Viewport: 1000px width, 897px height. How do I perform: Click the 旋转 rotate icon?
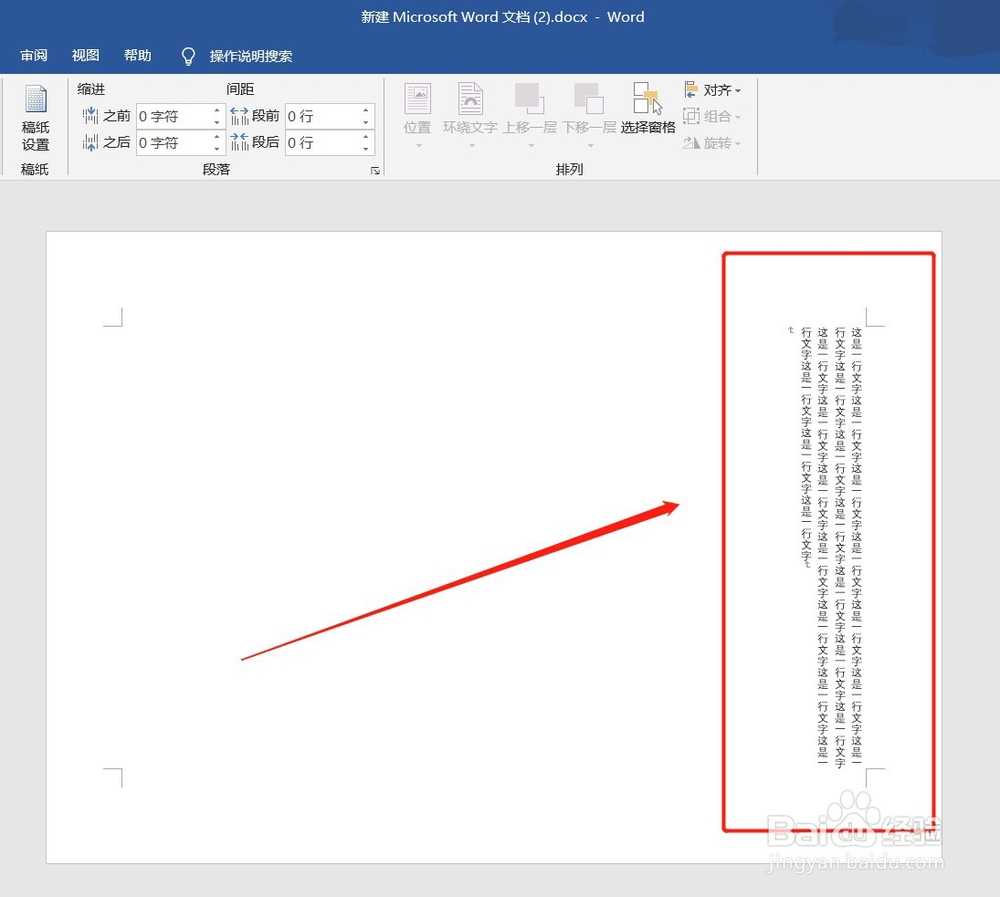[x=691, y=142]
